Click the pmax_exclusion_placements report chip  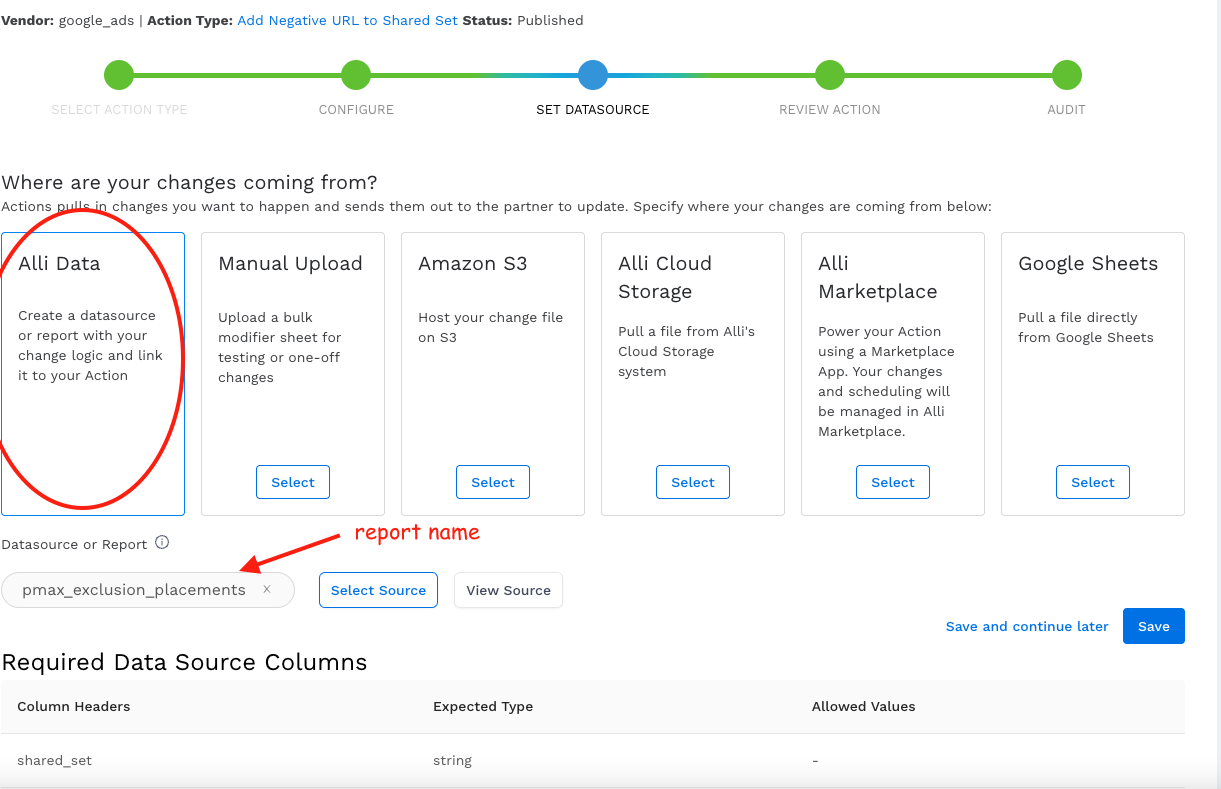[x=134, y=590]
